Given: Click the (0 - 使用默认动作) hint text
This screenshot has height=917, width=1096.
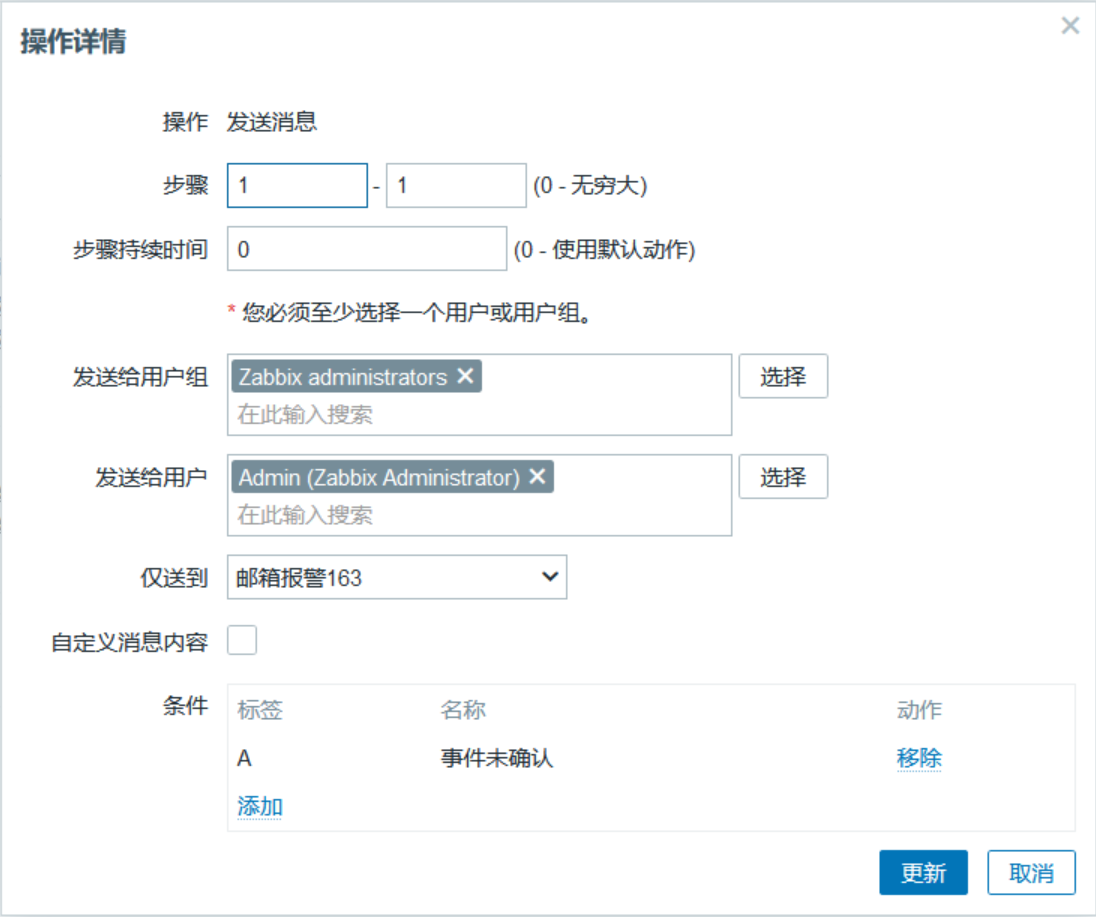Looking at the screenshot, I should (x=604, y=250).
